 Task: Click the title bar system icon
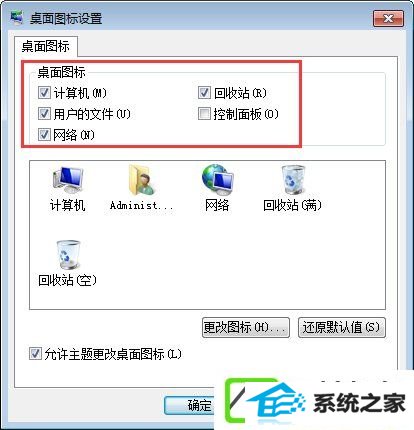(x=17, y=18)
